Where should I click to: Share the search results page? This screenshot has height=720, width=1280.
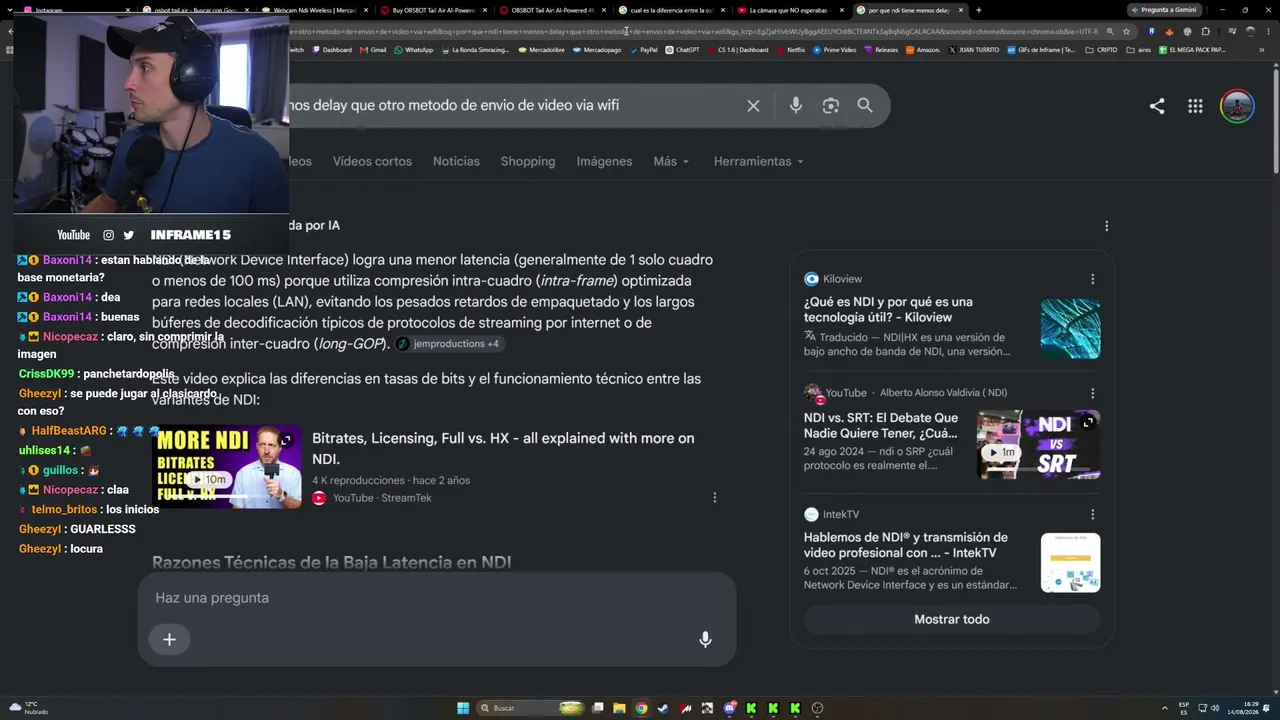pyautogui.click(x=1157, y=106)
